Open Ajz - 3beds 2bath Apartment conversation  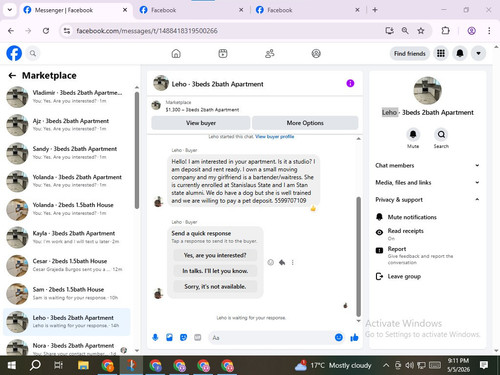click(x=67, y=125)
